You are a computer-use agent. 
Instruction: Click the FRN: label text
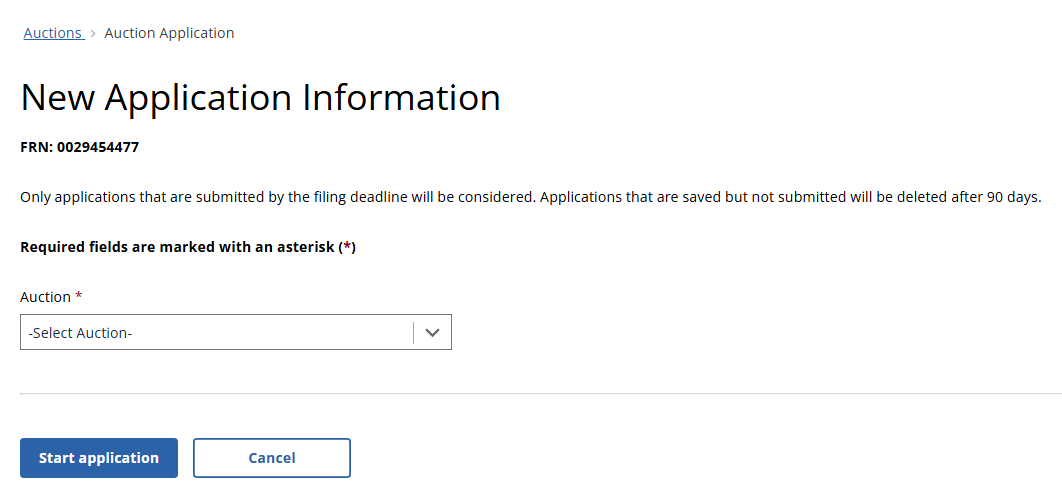tap(36, 147)
